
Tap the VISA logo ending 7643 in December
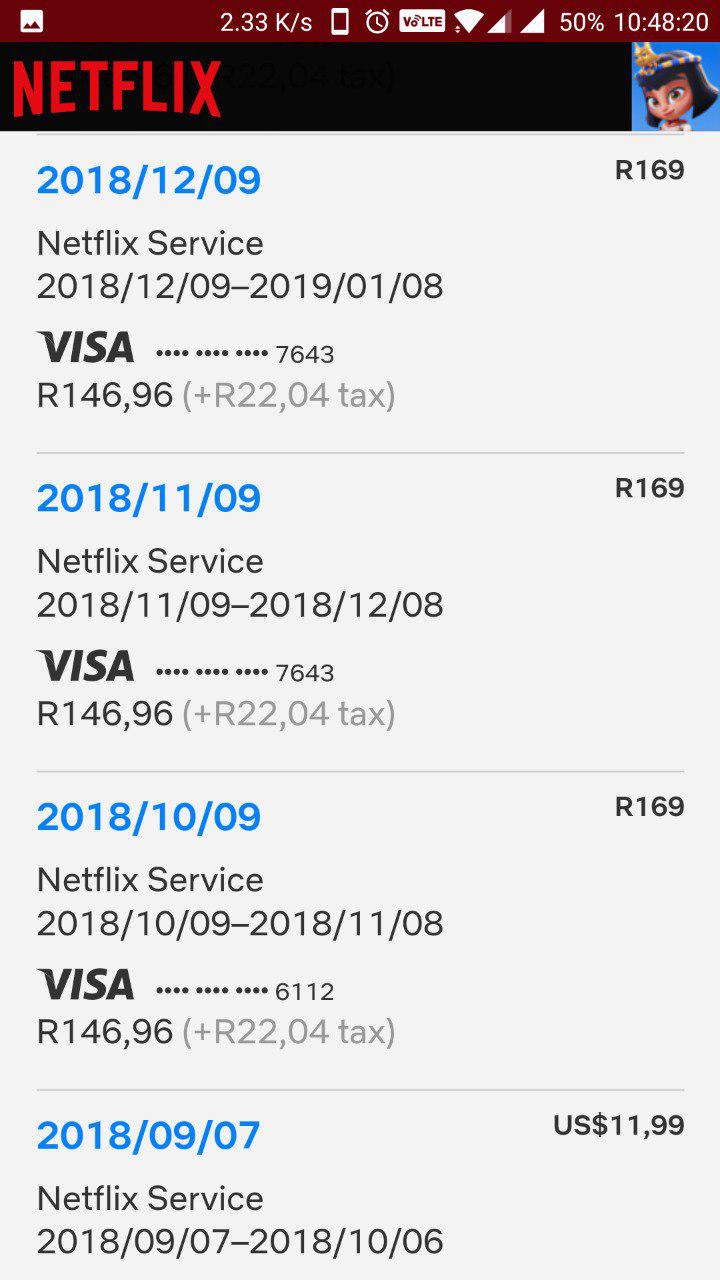click(x=86, y=348)
